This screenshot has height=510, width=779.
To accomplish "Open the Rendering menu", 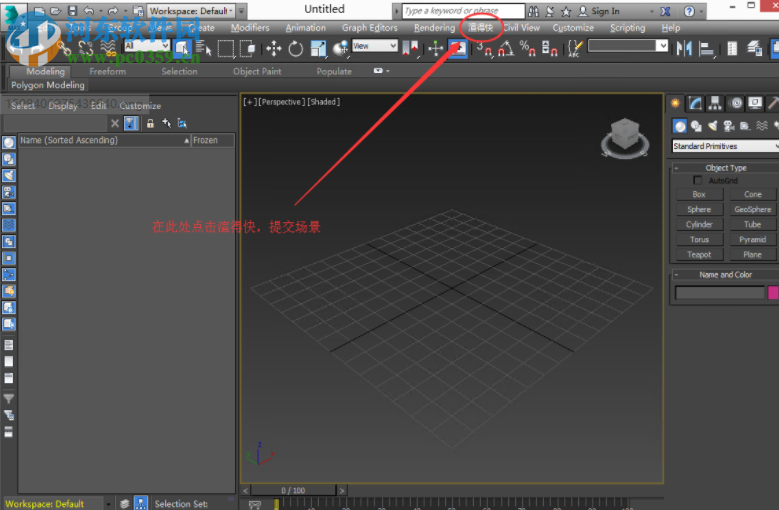I will [x=434, y=28].
